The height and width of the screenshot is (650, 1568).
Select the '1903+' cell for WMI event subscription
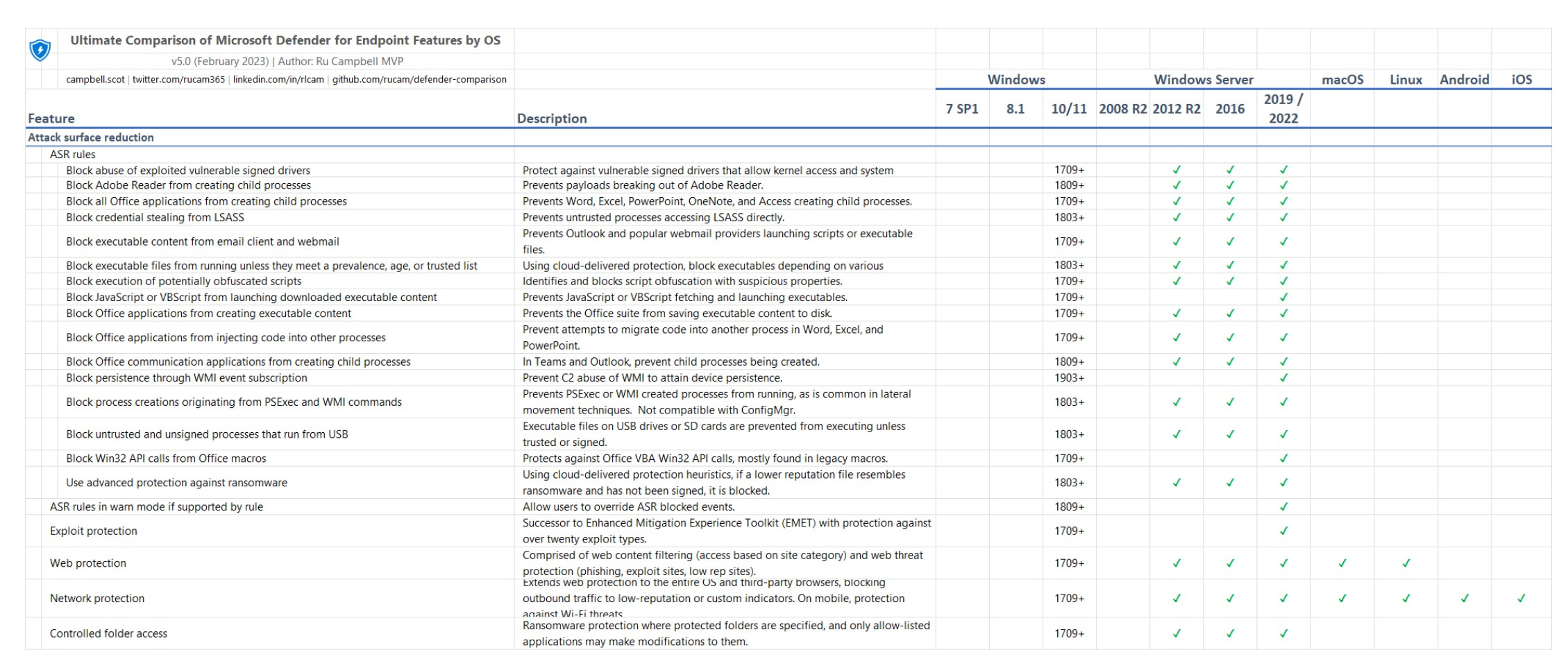1069,378
